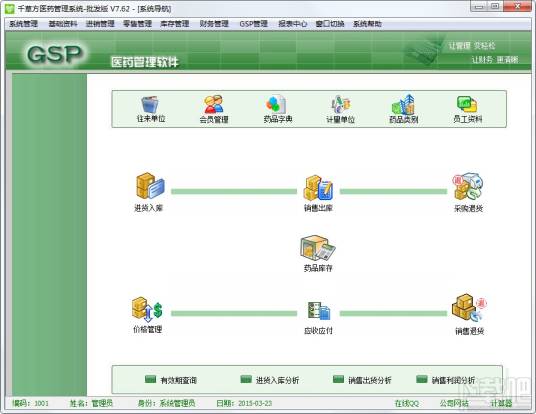Viewport: 536px width, 414px height.
Task: Open the GSP管理 menu
Action: (254, 24)
